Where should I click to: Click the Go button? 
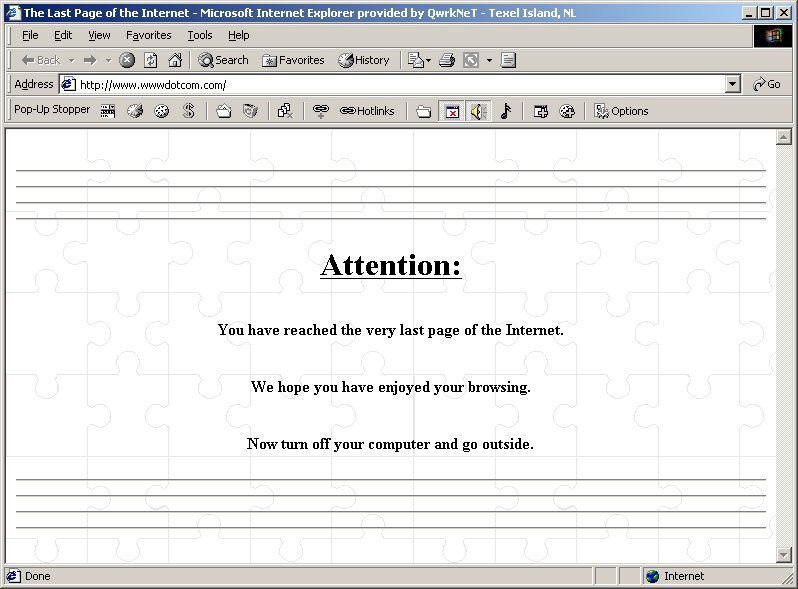pyautogui.click(x=767, y=85)
